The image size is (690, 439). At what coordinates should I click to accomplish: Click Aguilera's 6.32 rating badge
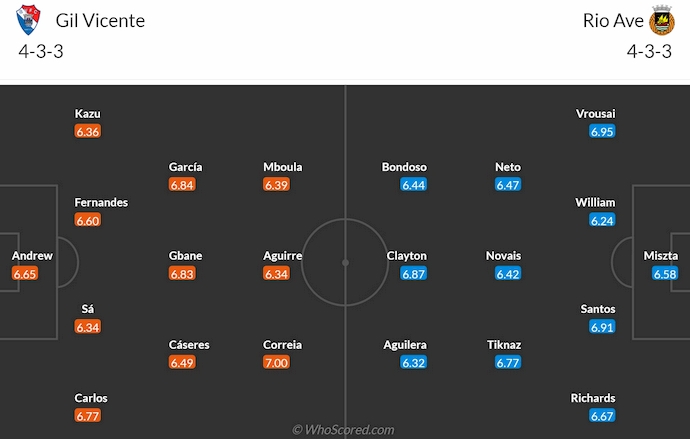point(413,362)
